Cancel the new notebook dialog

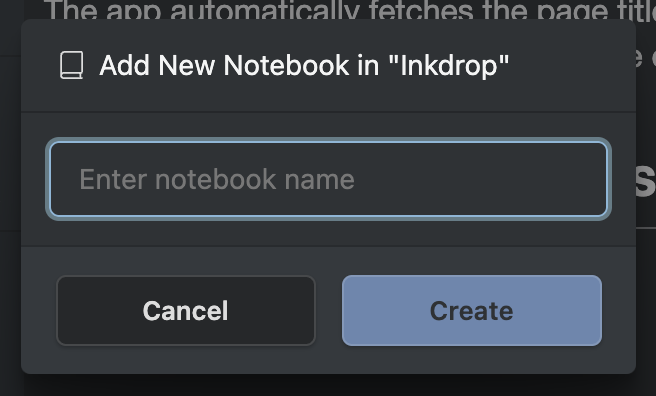186,310
